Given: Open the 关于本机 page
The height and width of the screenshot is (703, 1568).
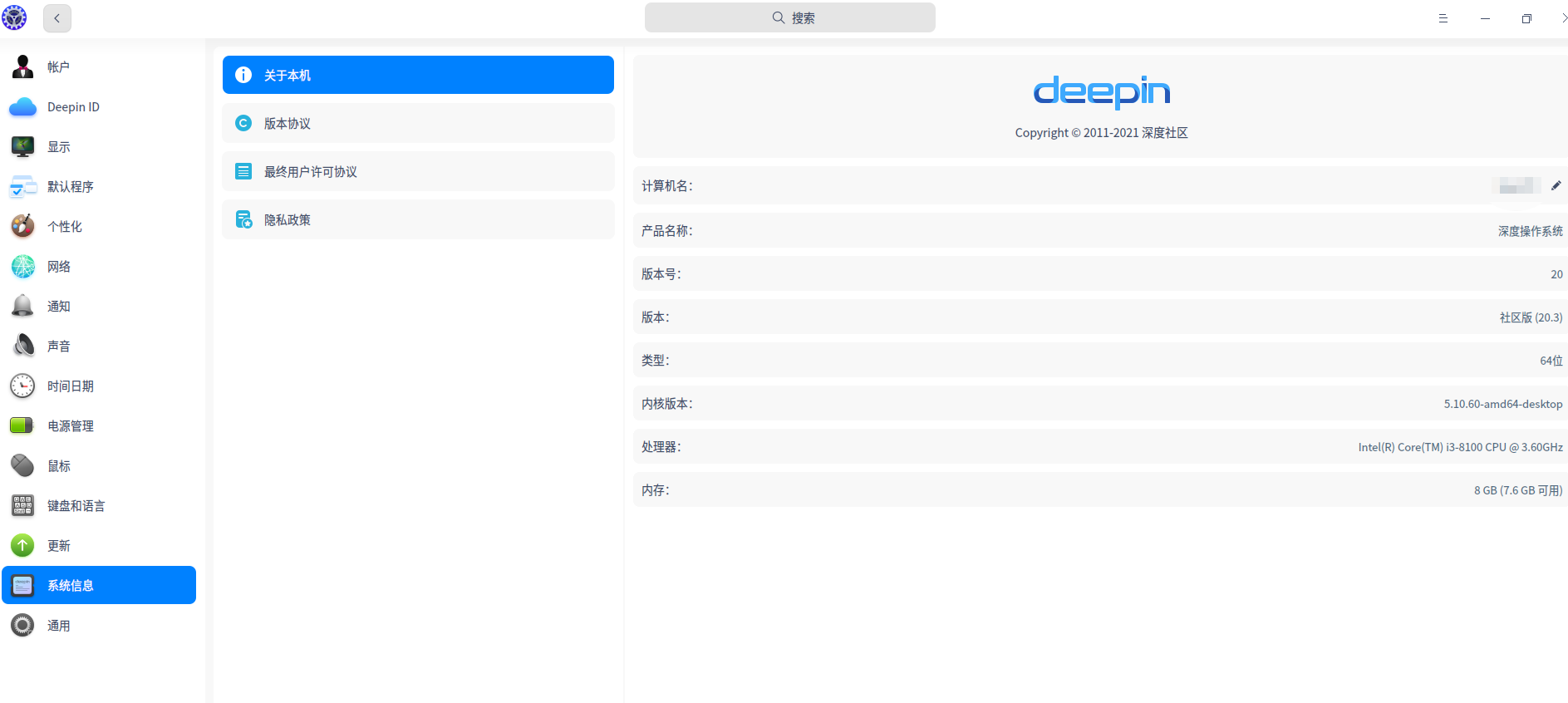Looking at the screenshot, I should pyautogui.click(x=418, y=75).
